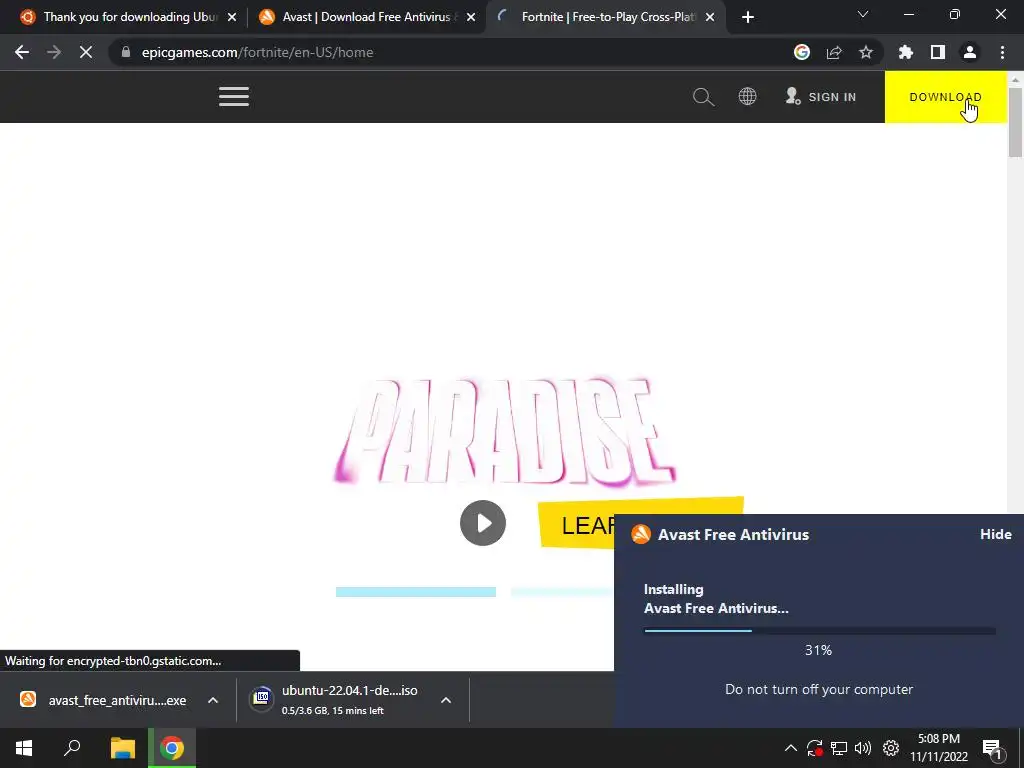Viewport: 1024px width, 768px height.
Task: Go back to the previous page
Action: click(x=22, y=52)
